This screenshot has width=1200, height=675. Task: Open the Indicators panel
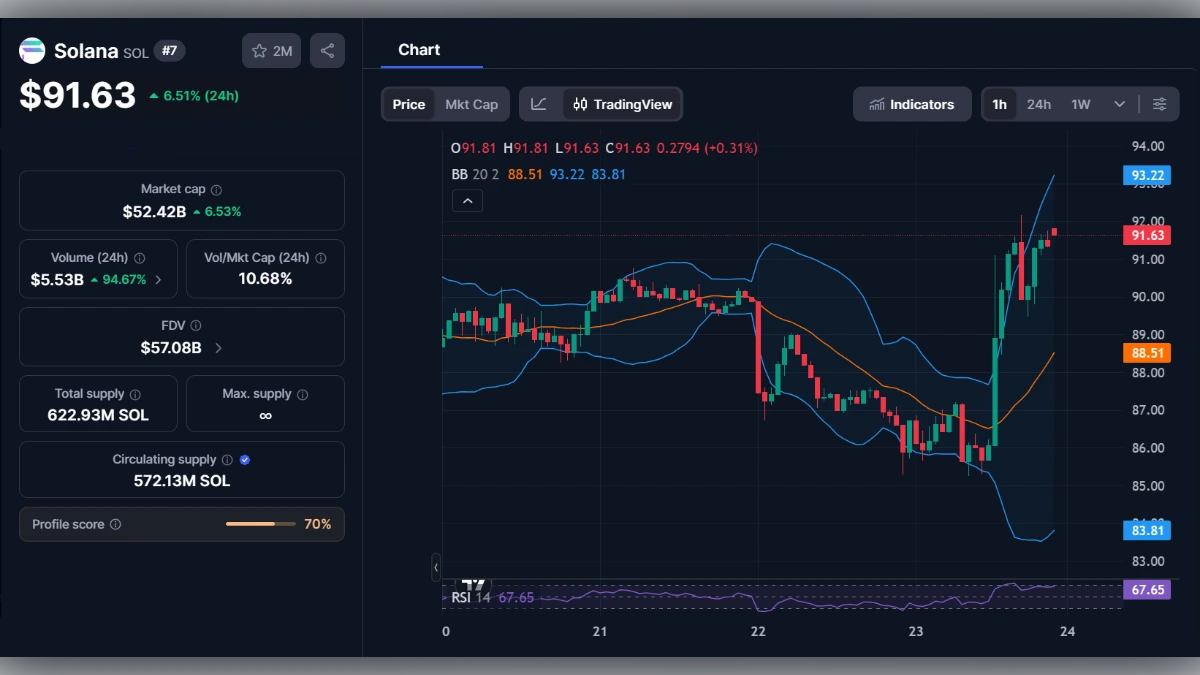click(911, 103)
